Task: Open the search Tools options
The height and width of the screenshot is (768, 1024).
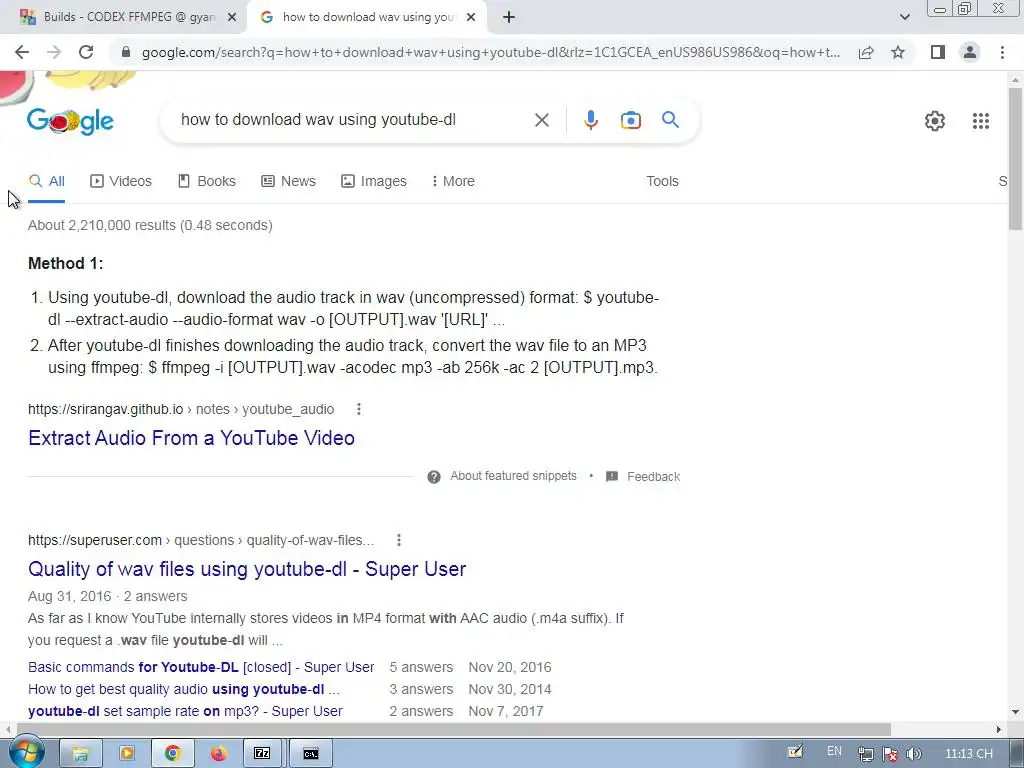Action: click(662, 181)
